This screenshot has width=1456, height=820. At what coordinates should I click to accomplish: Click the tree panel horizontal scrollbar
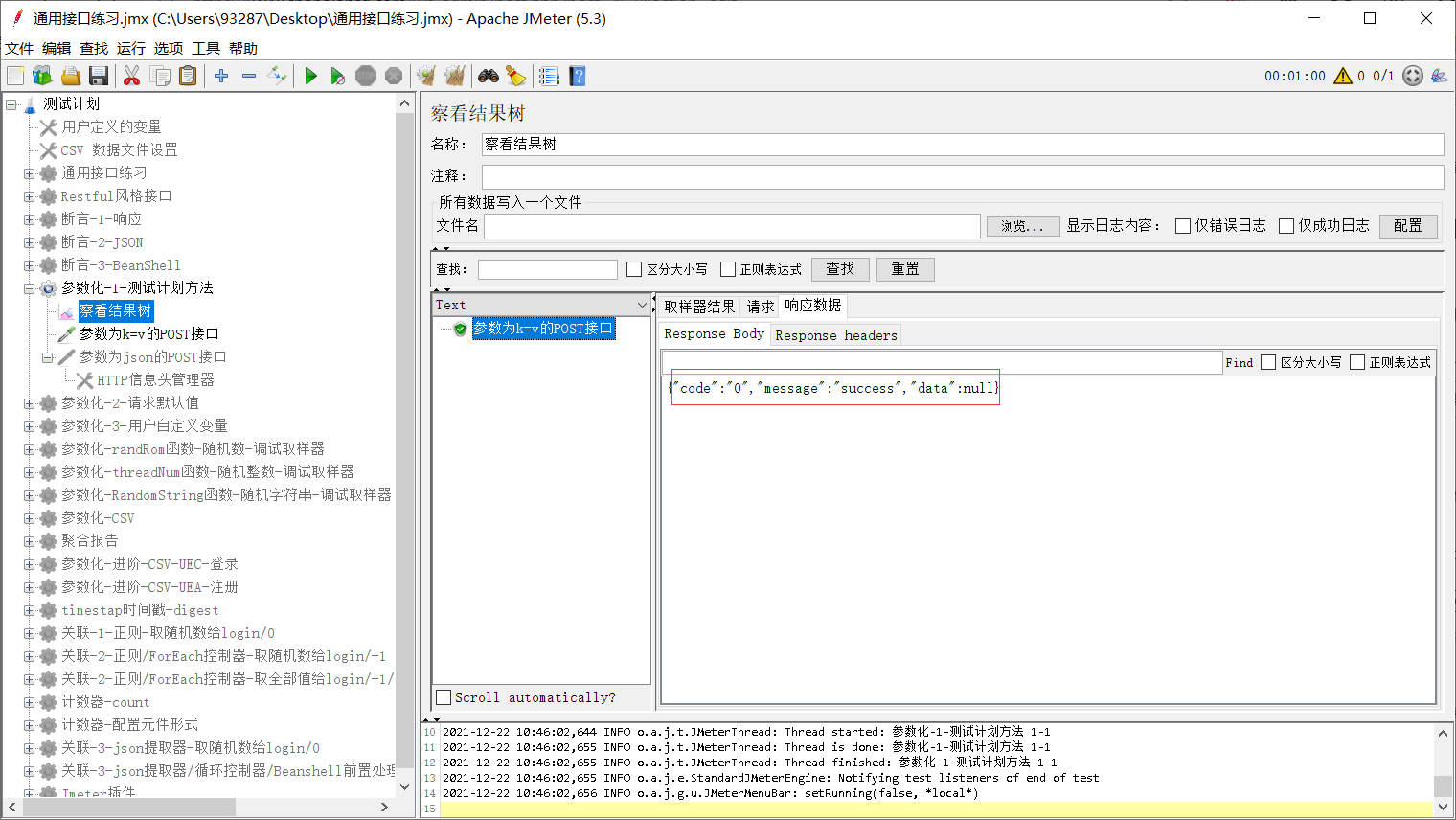click(x=128, y=807)
